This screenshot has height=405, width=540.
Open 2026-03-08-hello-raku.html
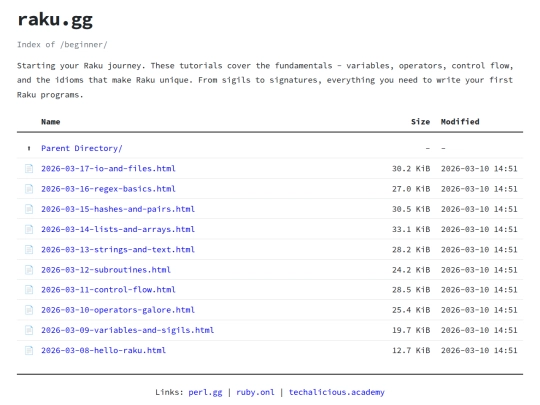[103, 351]
